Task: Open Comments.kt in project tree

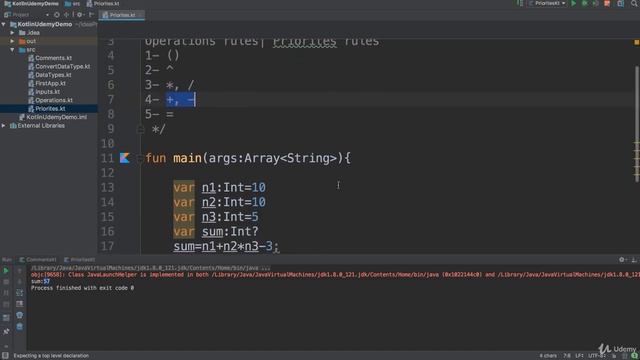Action: coord(50,58)
